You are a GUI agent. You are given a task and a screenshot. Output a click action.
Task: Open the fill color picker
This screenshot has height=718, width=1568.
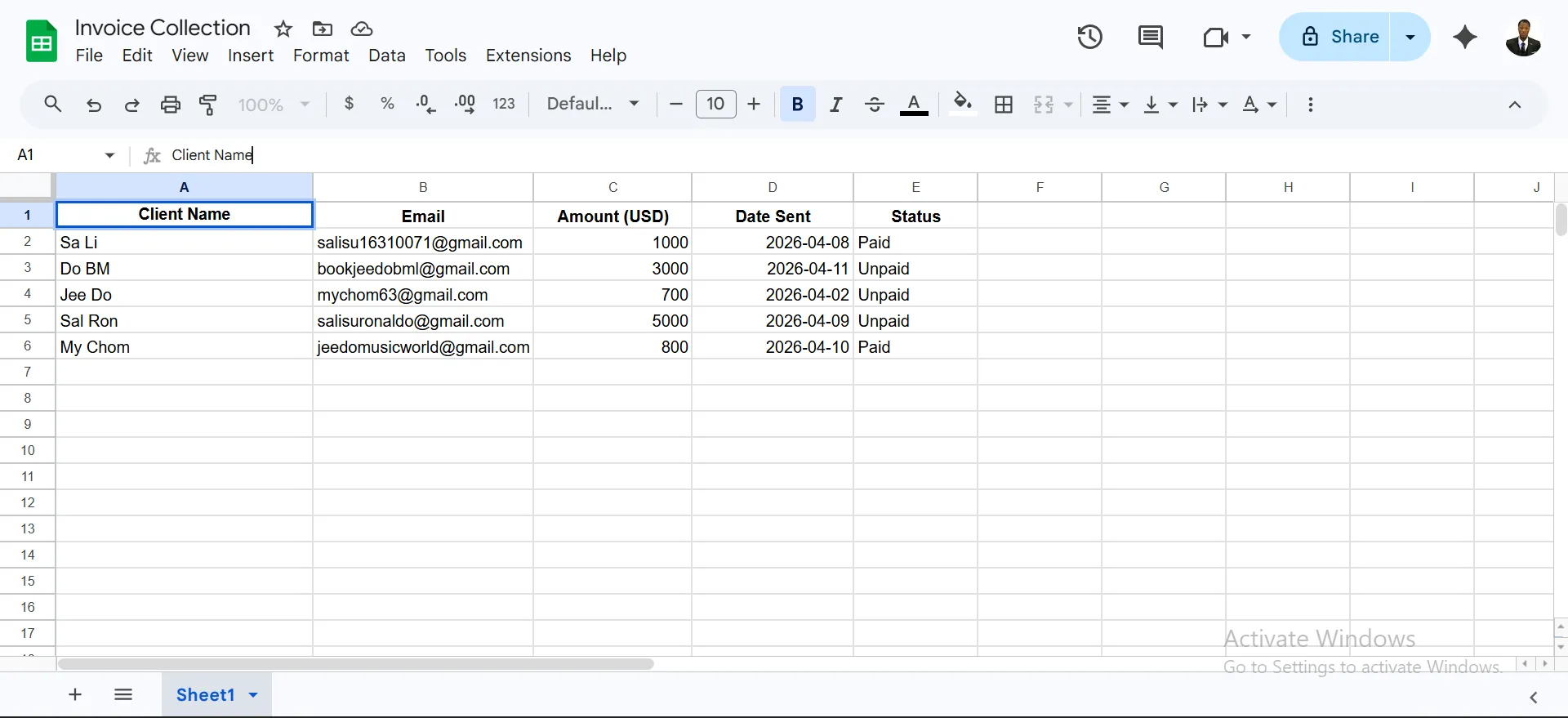[963, 104]
